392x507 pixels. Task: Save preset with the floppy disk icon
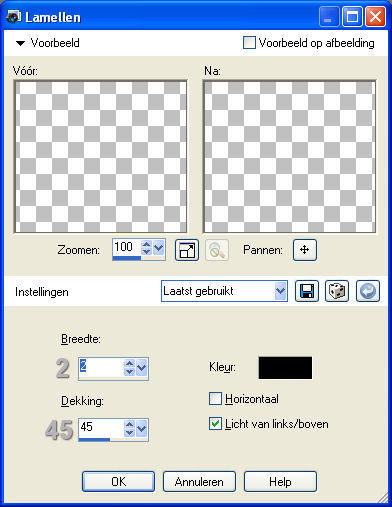[x=307, y=291]
